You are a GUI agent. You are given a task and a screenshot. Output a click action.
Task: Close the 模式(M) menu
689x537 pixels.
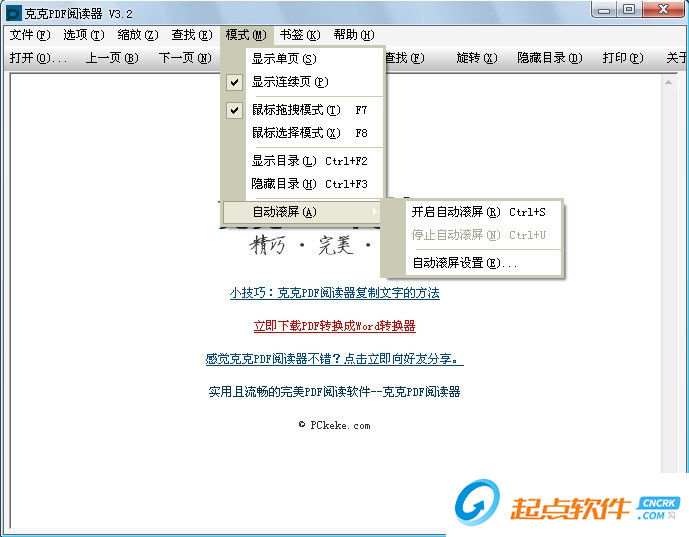(x=246, y=35)
